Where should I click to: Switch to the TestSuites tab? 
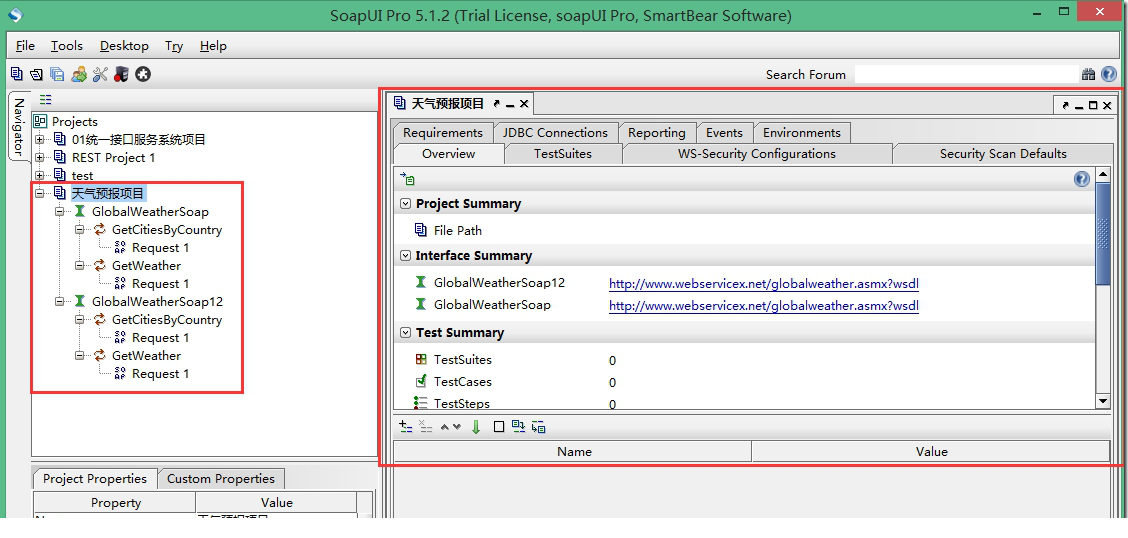[563, 154]
